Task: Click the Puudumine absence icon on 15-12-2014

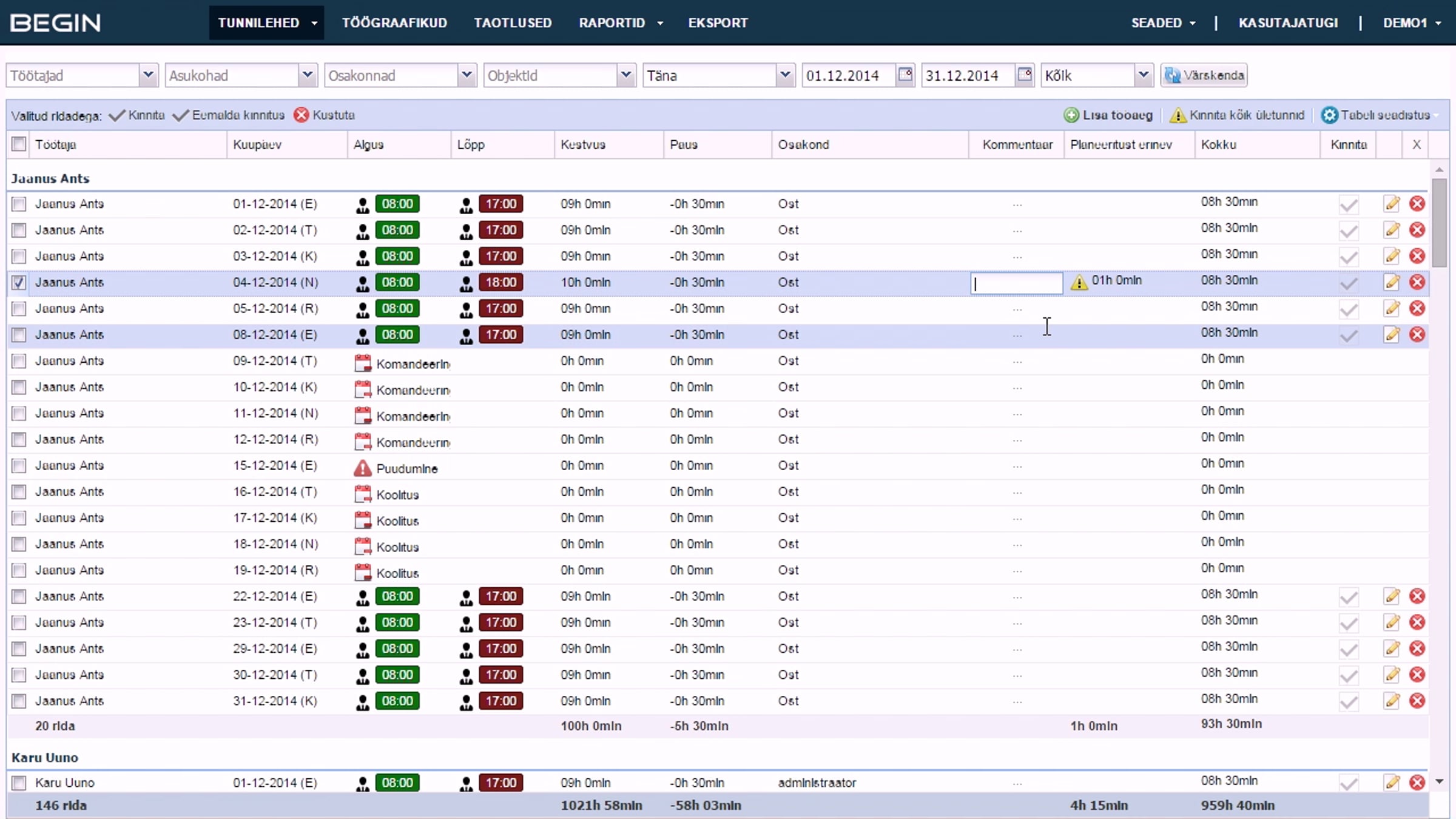Action: point(362,468)
